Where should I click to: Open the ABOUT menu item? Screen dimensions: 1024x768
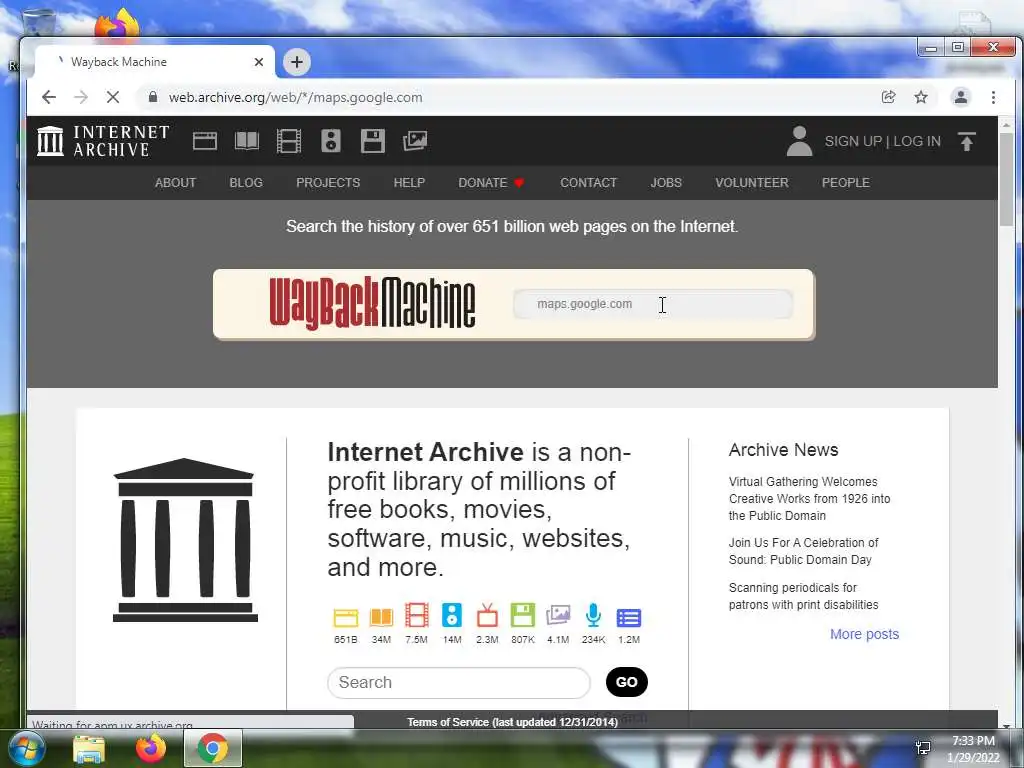click(x=175, y=183)
